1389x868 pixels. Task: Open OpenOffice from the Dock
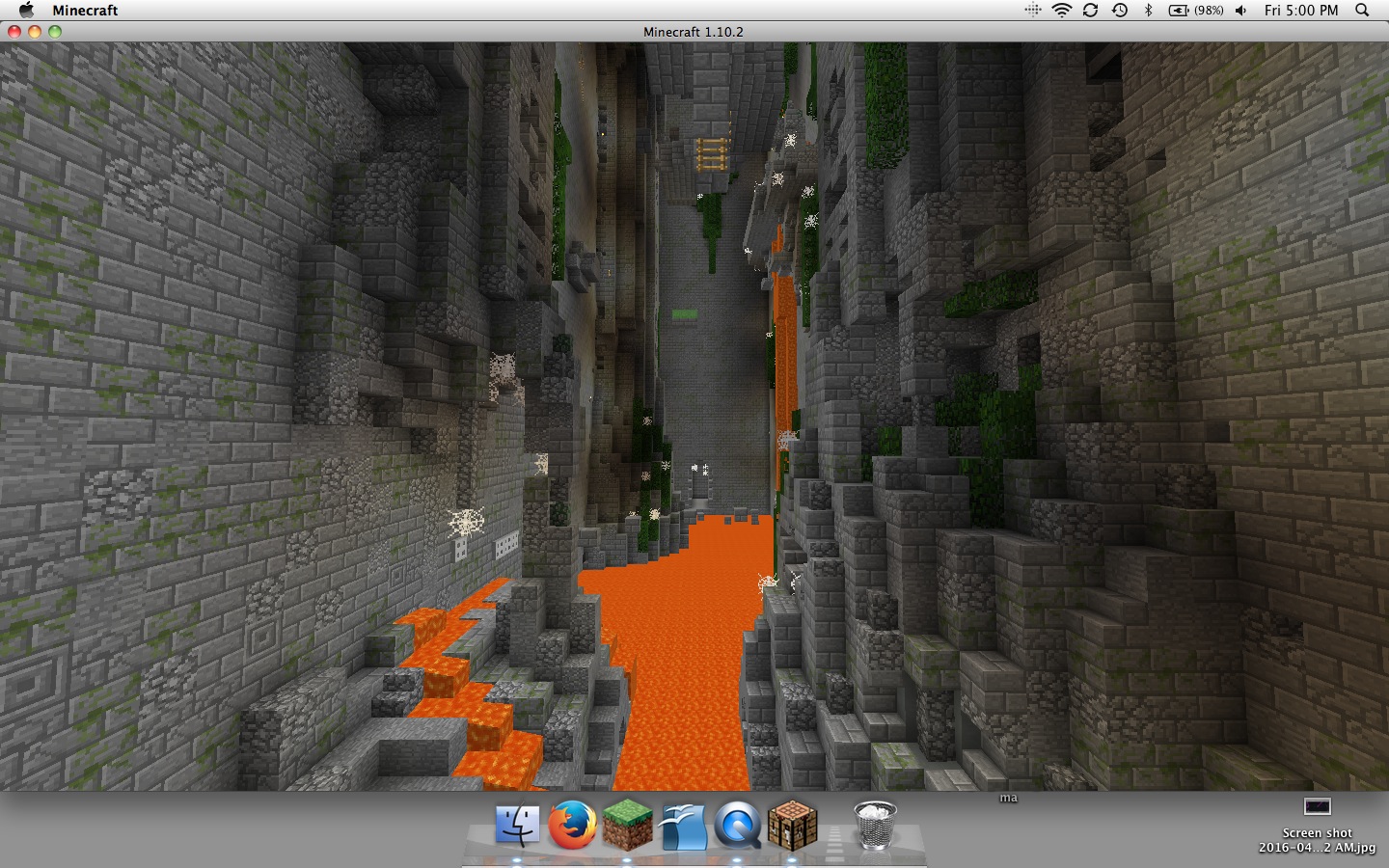[x=684, y=826]
